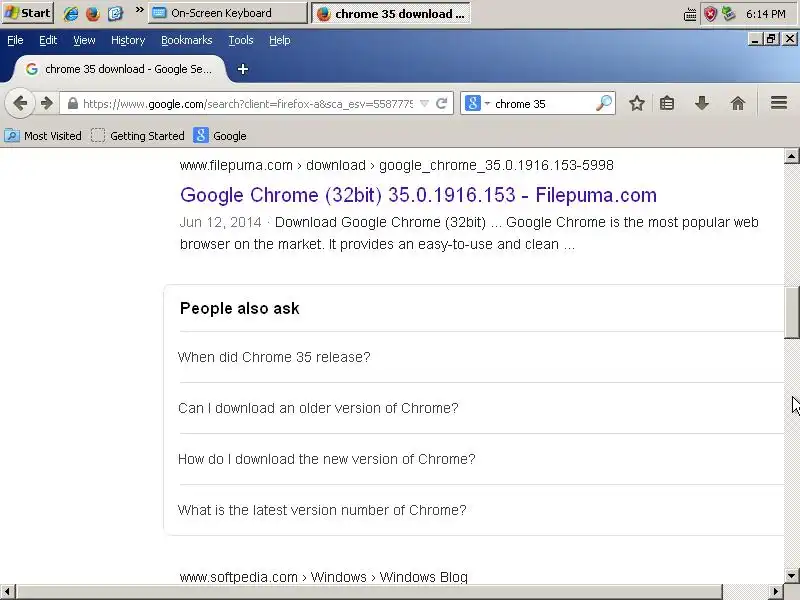The width and height of the screenshot is (800, 600).
Task: Click the URL address bar
Action: coord(248,104)
